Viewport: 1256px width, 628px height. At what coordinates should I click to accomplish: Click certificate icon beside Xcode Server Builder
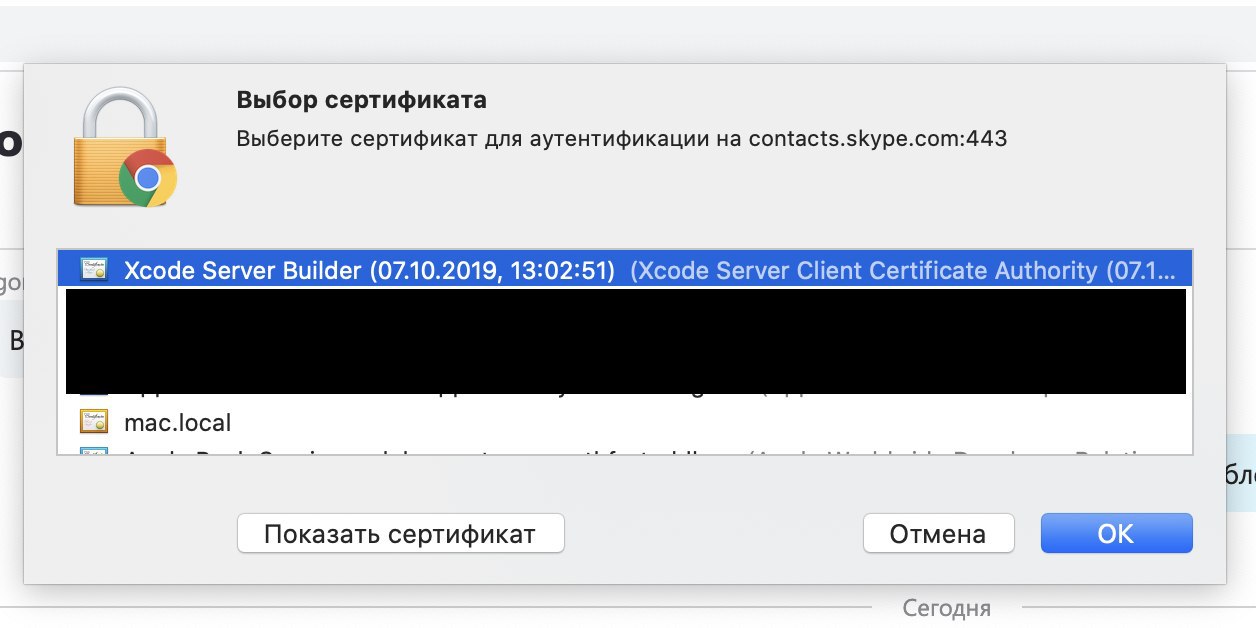94,270
